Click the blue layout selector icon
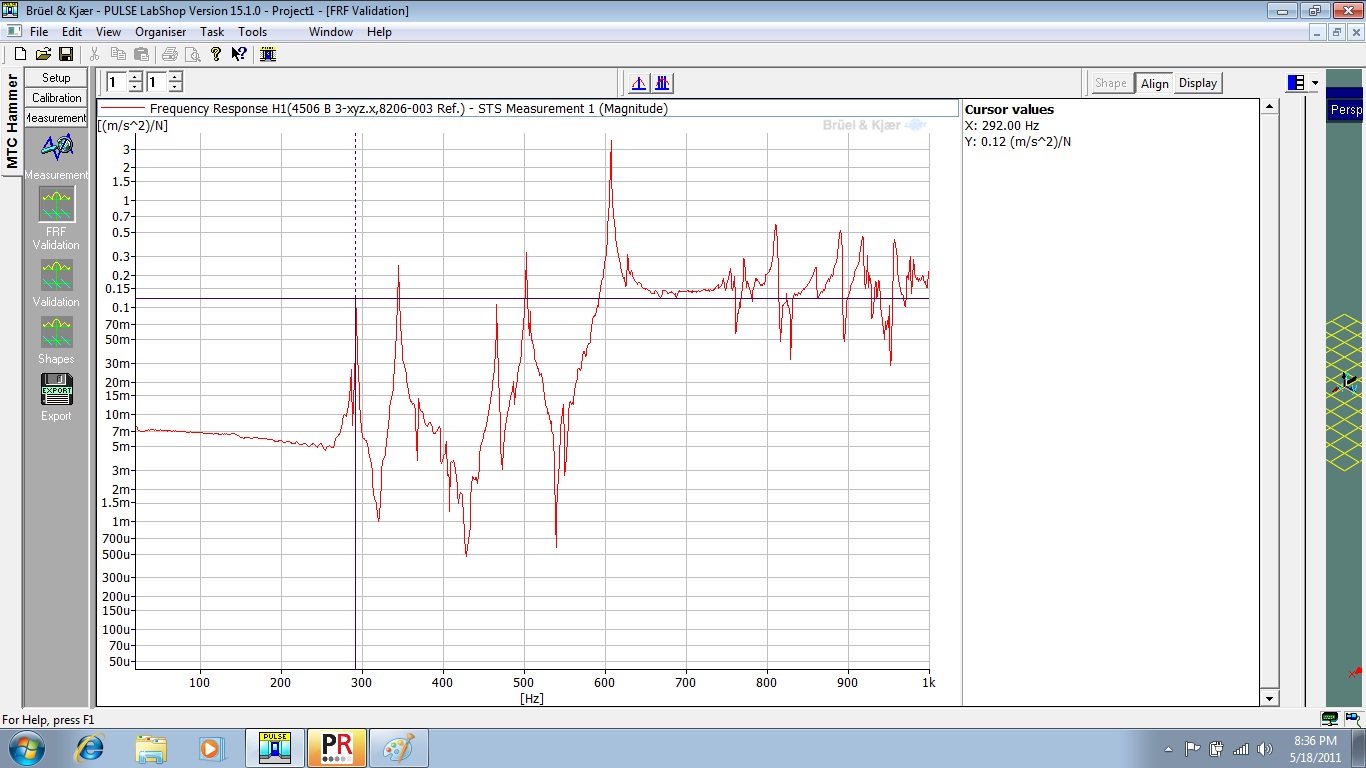This screenshot has height=768, width=1366. click(x=1297, y=83)
